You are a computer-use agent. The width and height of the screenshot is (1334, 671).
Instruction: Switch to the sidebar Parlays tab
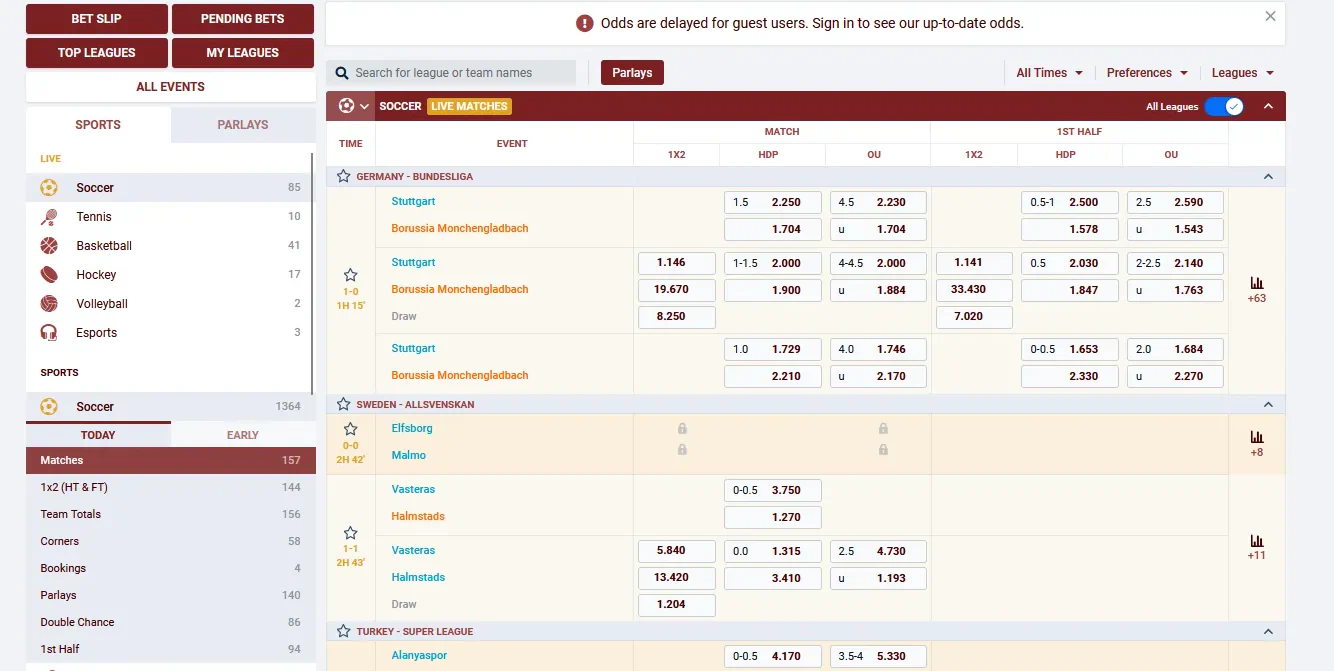click(x=243, y=125)
